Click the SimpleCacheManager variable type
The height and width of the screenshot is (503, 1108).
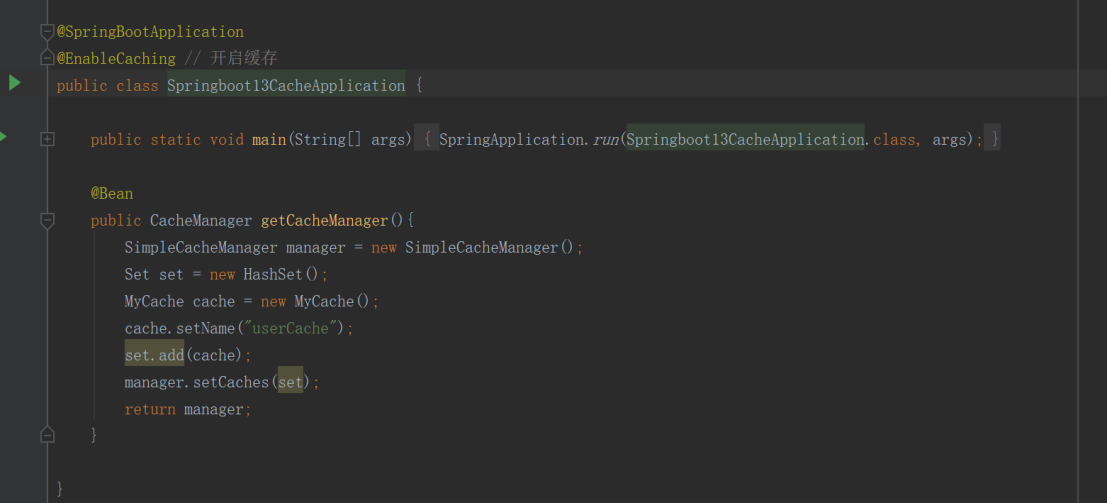[201, 247]
